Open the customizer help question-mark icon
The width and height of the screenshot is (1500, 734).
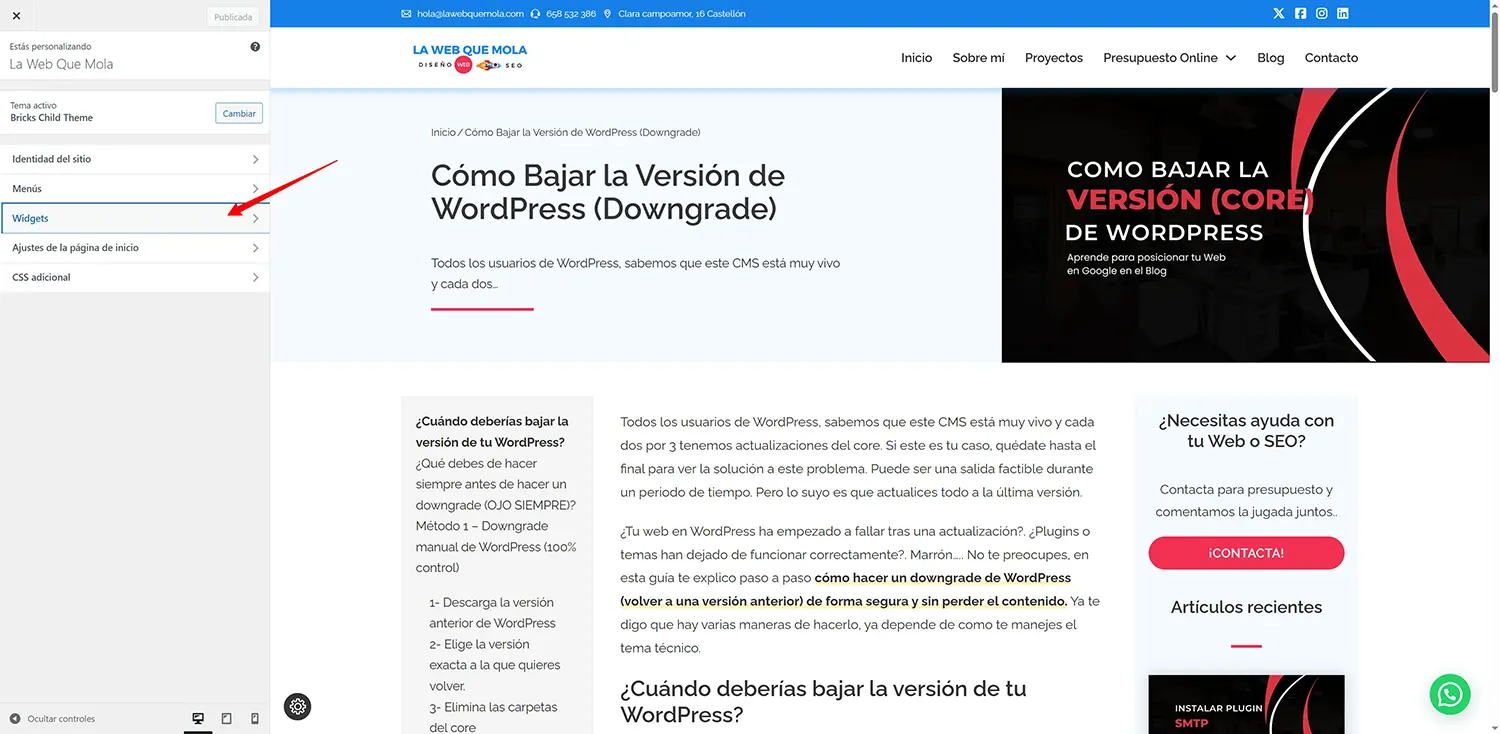point(255,47)
